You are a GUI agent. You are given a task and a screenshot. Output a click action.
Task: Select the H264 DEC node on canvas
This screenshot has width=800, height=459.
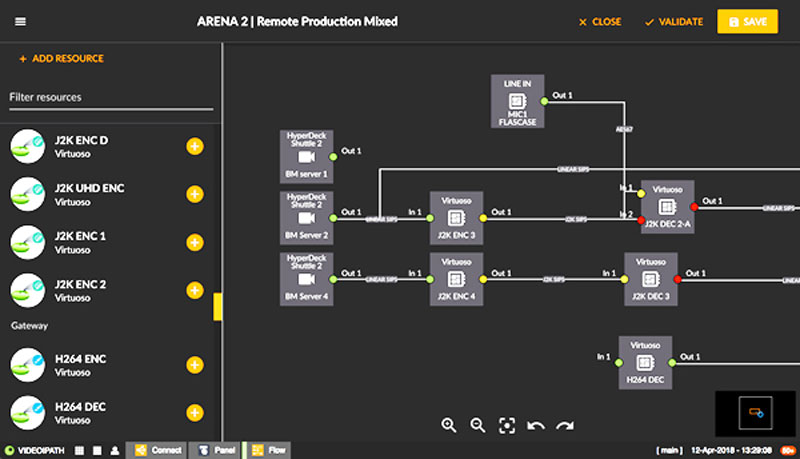click(x=645, y=361)
